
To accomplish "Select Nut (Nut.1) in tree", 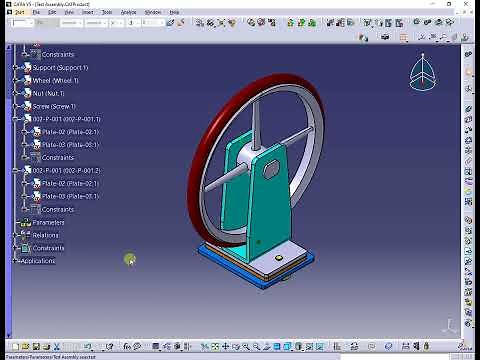I will [48, 93].
